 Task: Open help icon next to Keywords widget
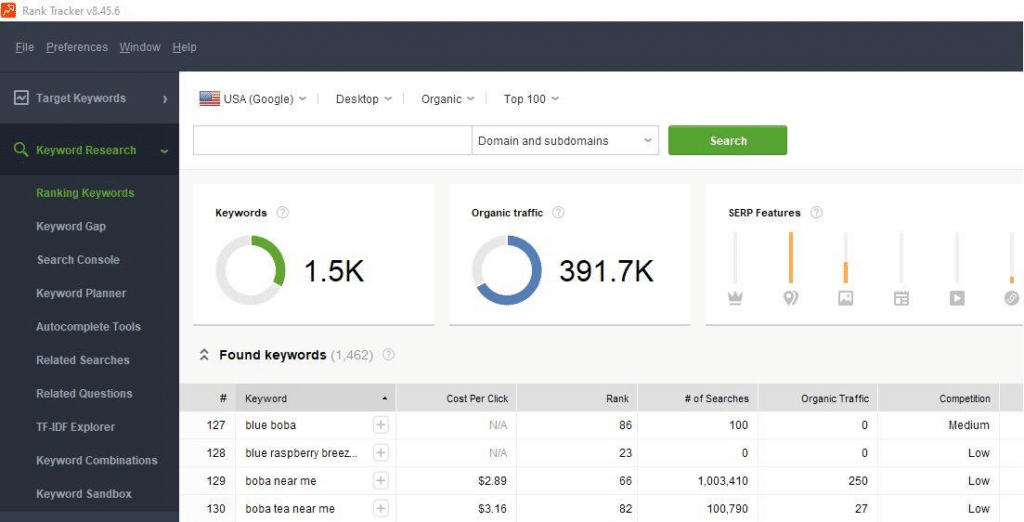pyautogui.click(x=282, y=212)
